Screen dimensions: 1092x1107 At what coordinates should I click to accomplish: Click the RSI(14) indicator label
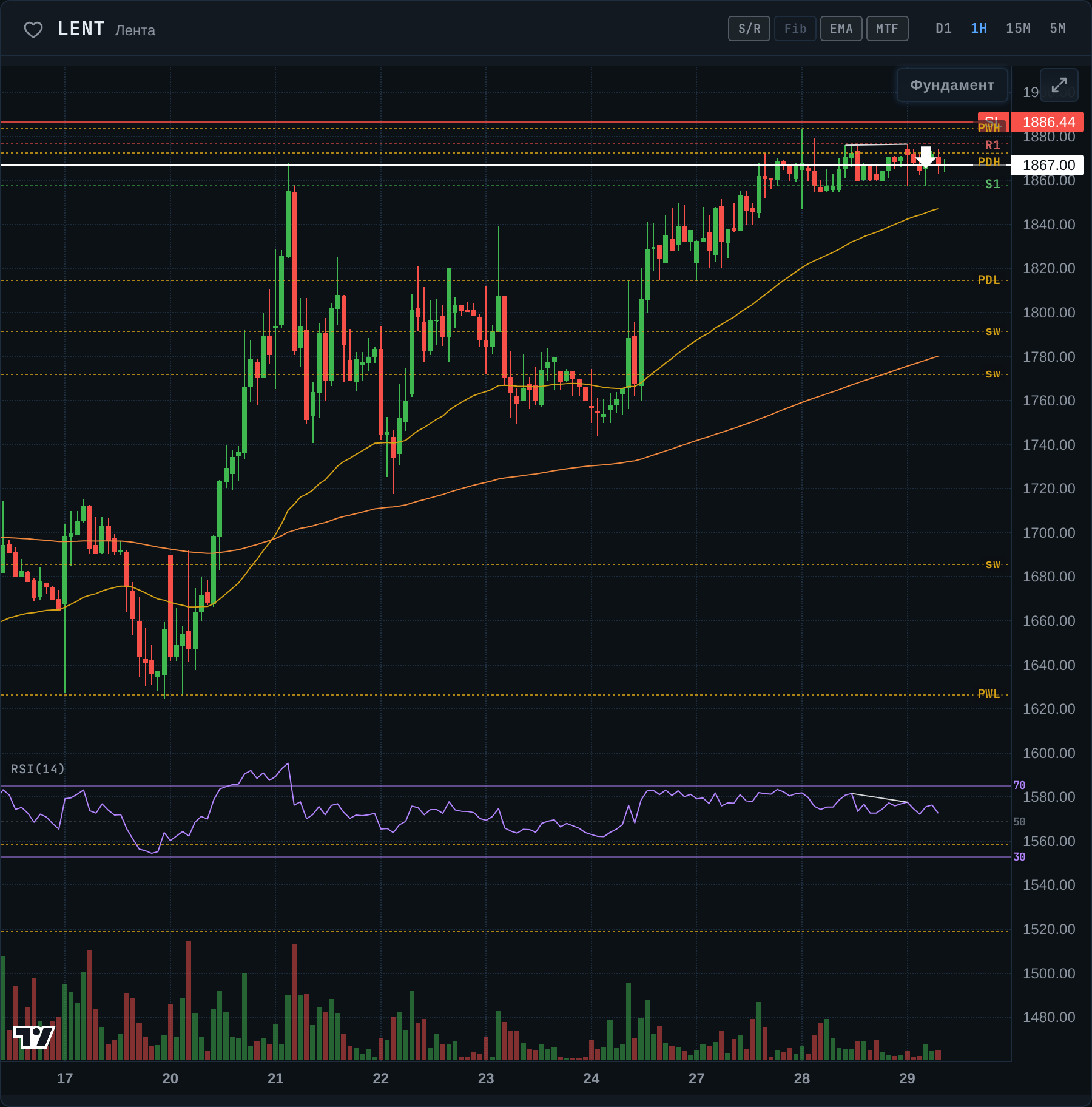coord(38,769)
